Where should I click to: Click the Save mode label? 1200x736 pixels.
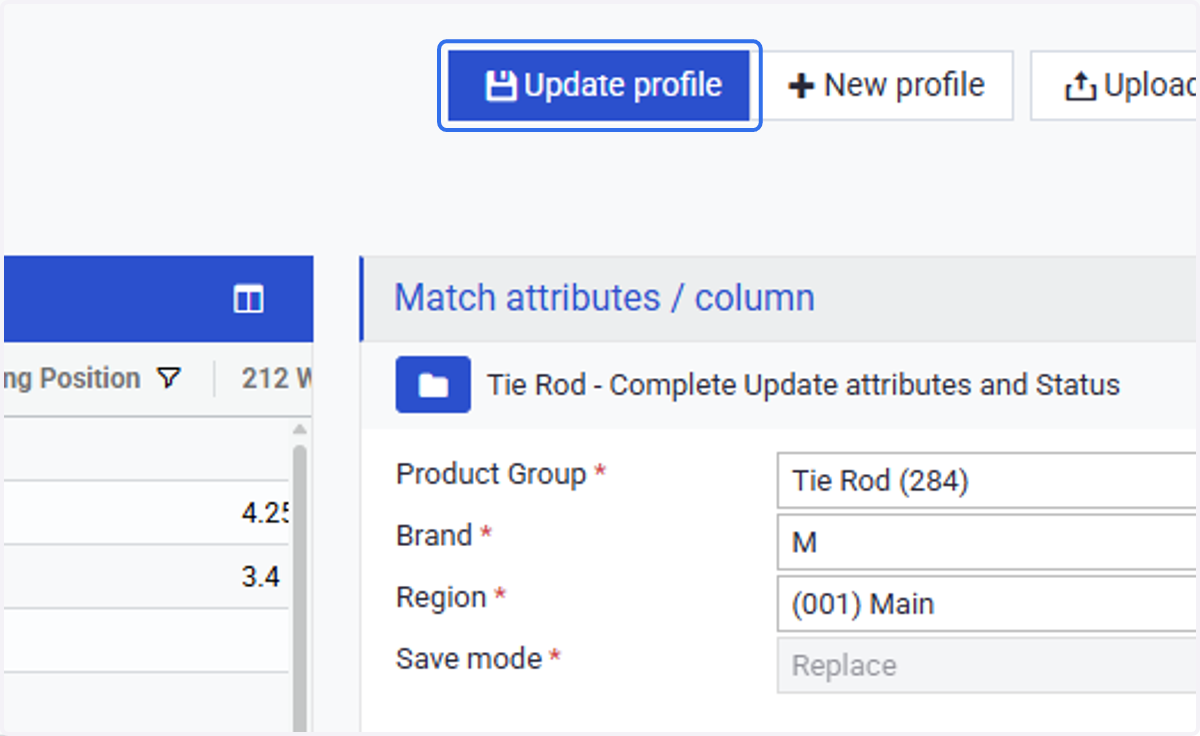[469, 658]
